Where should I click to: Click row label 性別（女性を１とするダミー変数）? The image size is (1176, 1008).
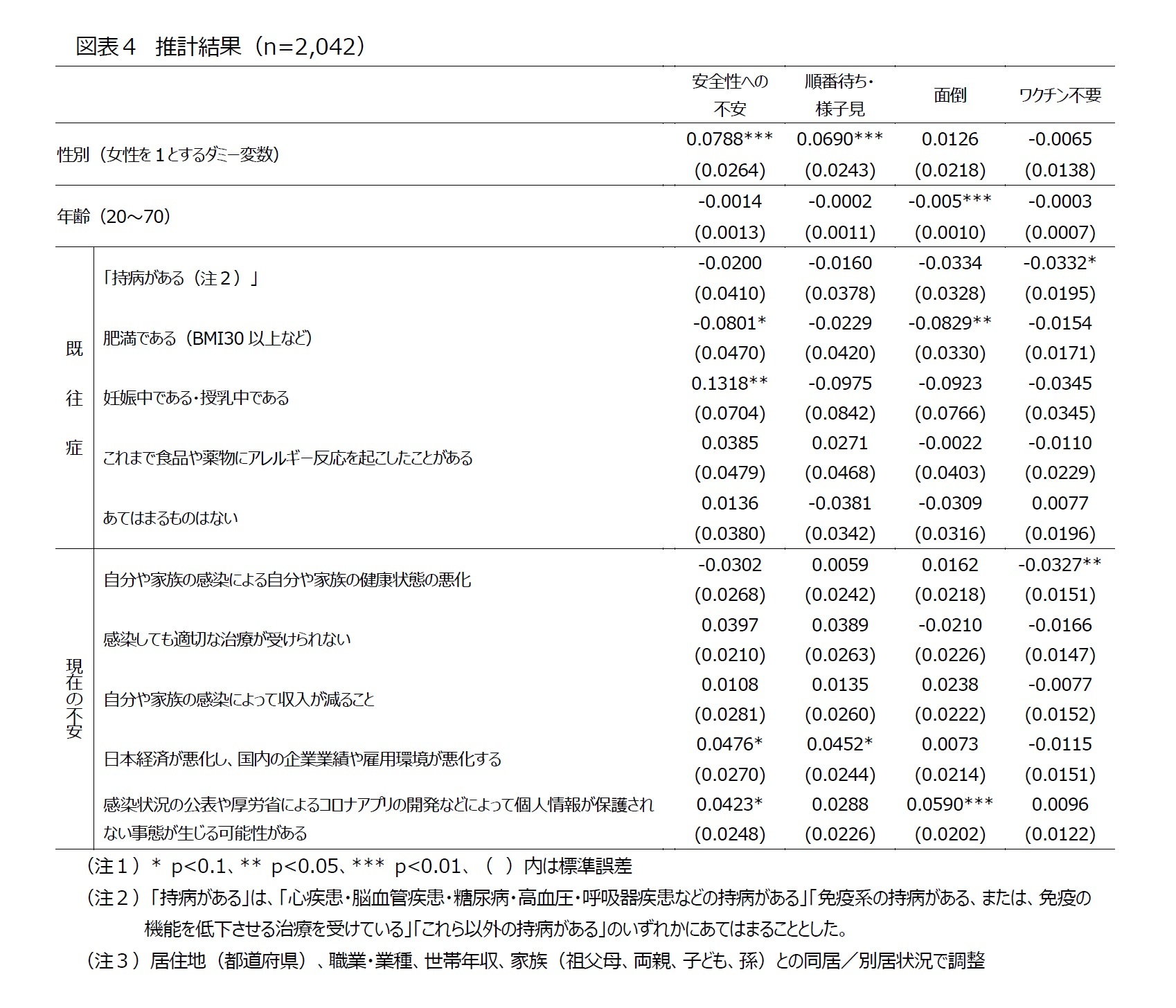click(x=168, y=154)
